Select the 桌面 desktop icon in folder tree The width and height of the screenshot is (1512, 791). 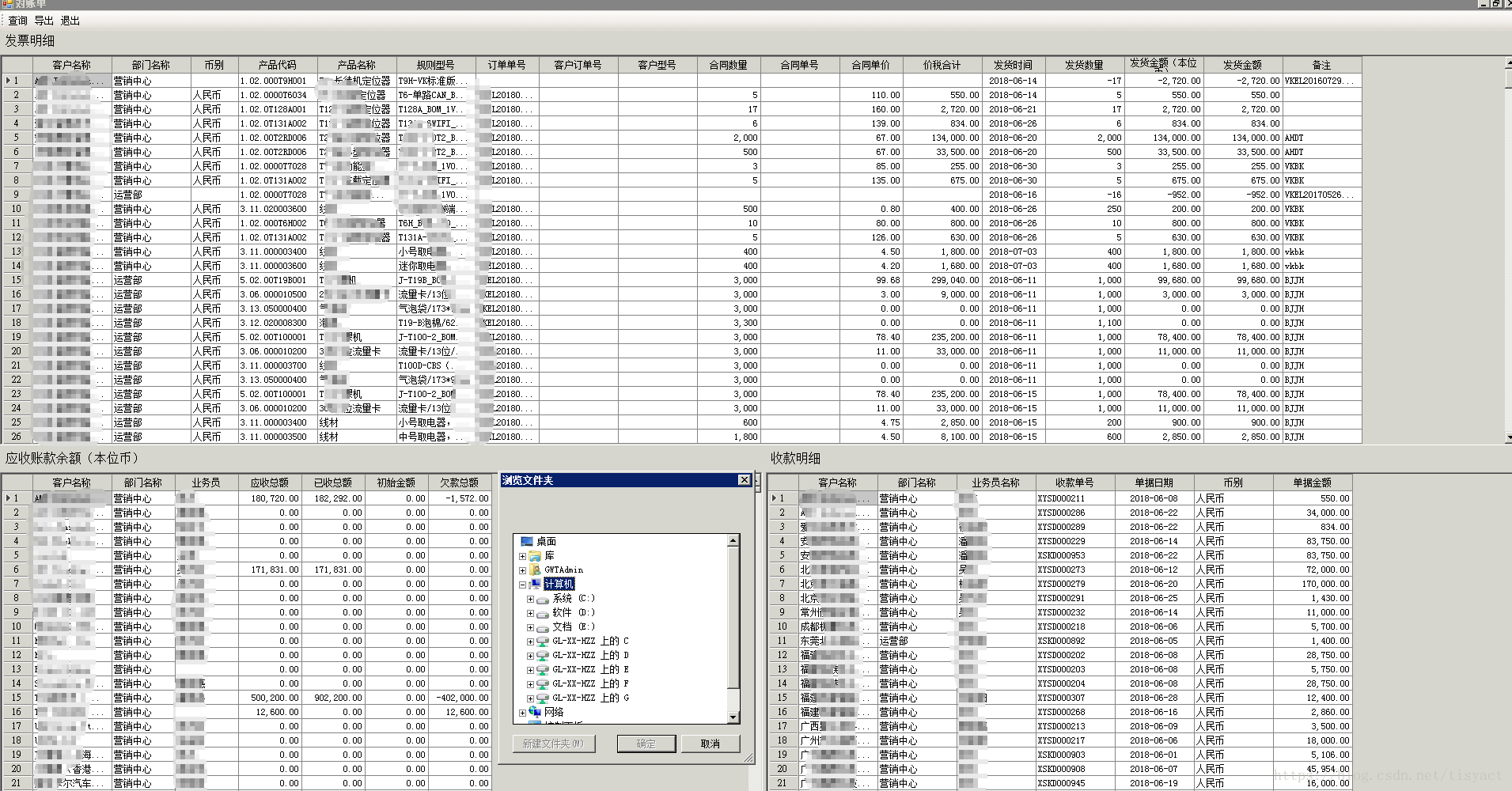(x=527, y=542)
